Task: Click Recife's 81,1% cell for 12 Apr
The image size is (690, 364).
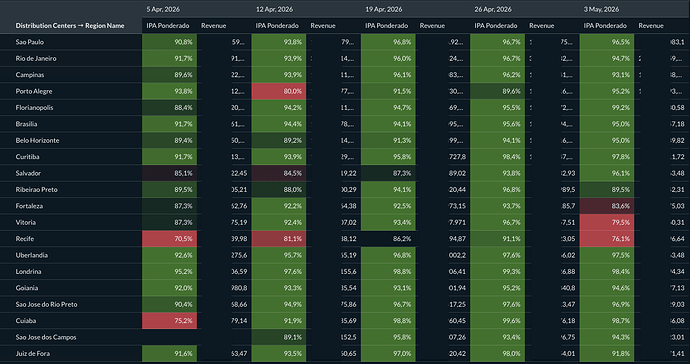Action: click(279, 239)
